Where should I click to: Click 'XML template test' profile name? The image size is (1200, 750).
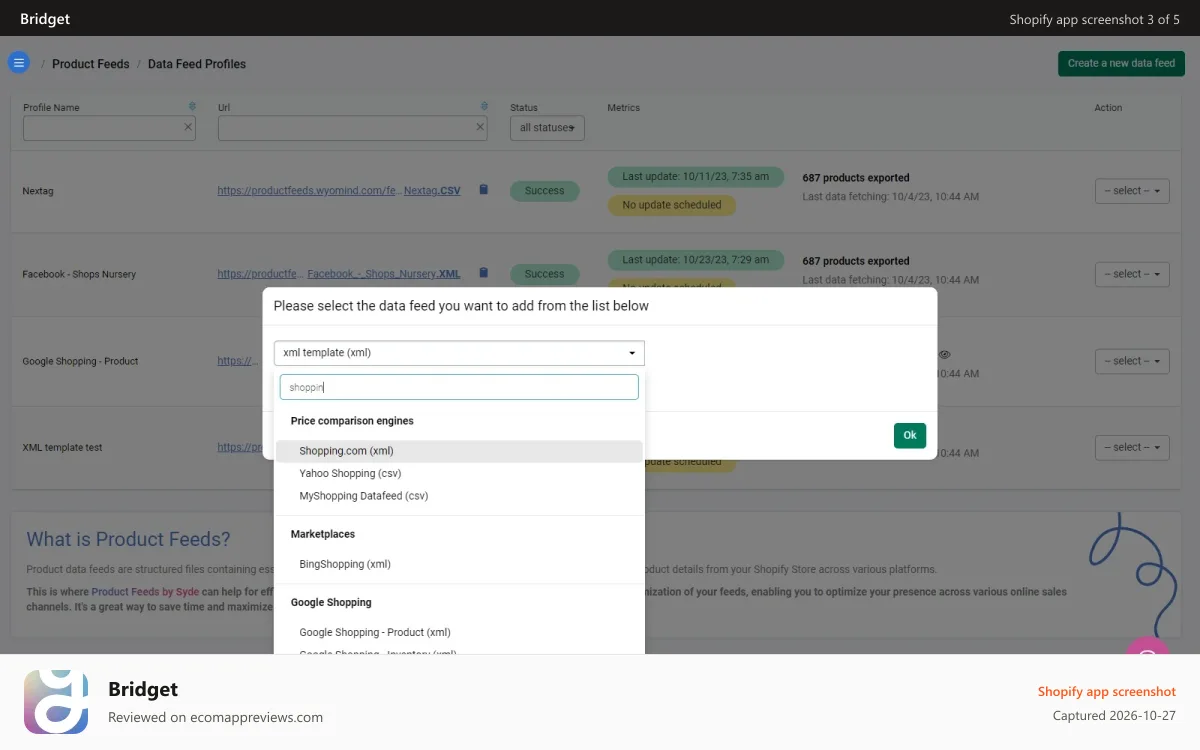click(x=62, y=448)
